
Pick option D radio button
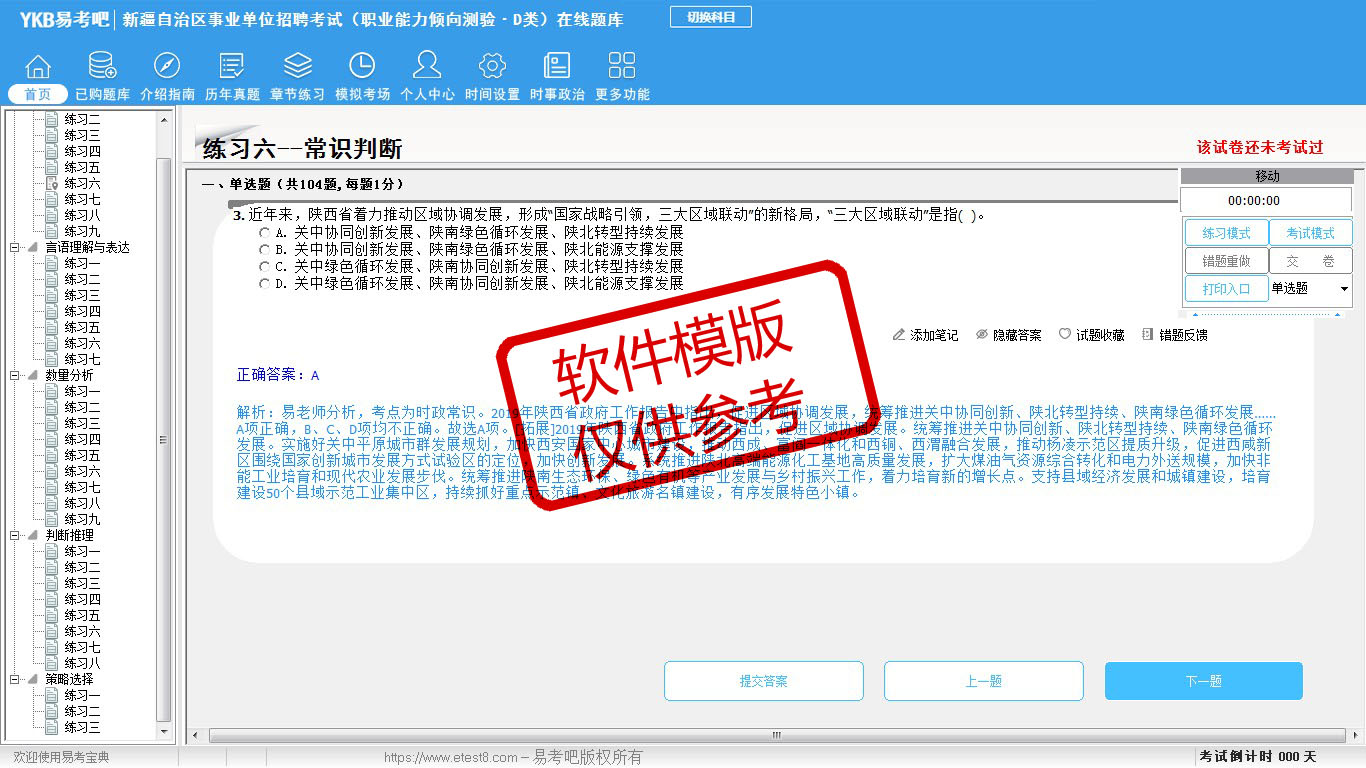pyautogui.click(x=264, y=284)
